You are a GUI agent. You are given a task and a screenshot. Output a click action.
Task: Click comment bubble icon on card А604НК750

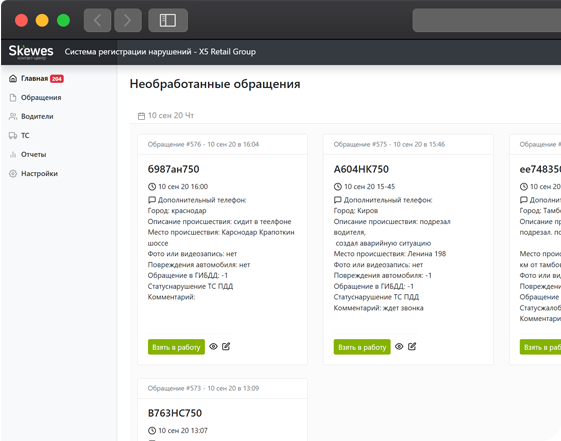tap(338, 200)
